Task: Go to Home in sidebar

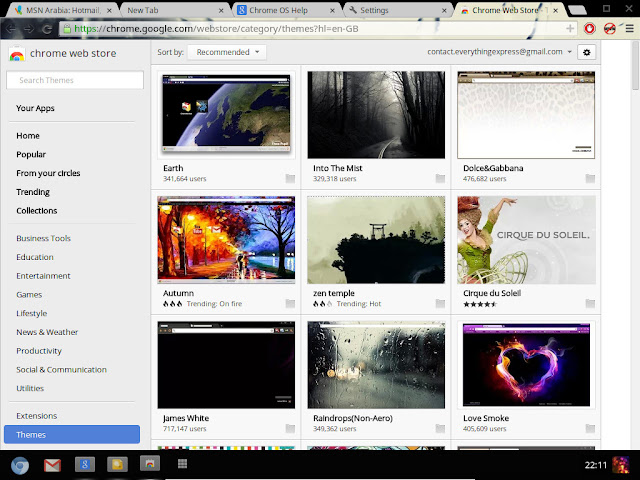Action: pyautogui.click(x=28, y=136)
